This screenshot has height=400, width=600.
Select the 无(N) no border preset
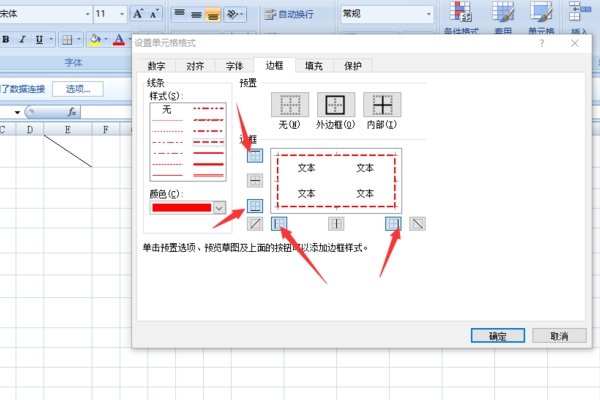(x=290, y=104)
